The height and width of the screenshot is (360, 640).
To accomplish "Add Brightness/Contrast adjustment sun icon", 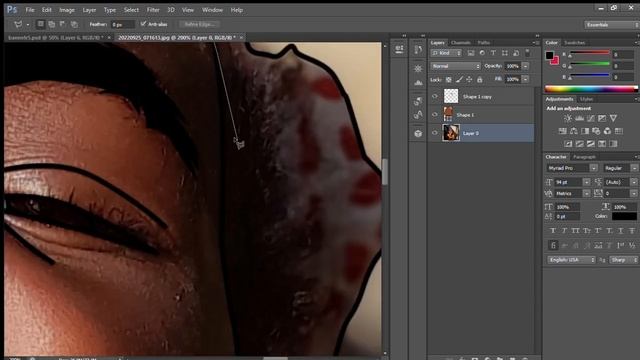I will tap(568, 118).
